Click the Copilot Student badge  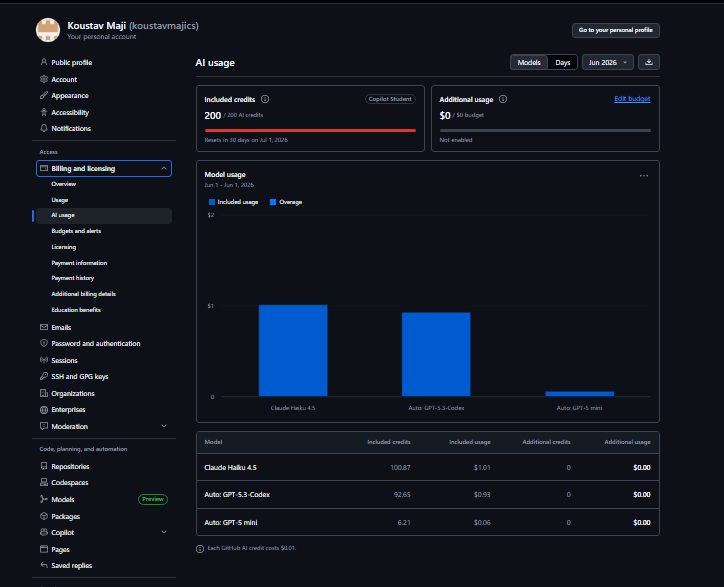pos(390,99)
